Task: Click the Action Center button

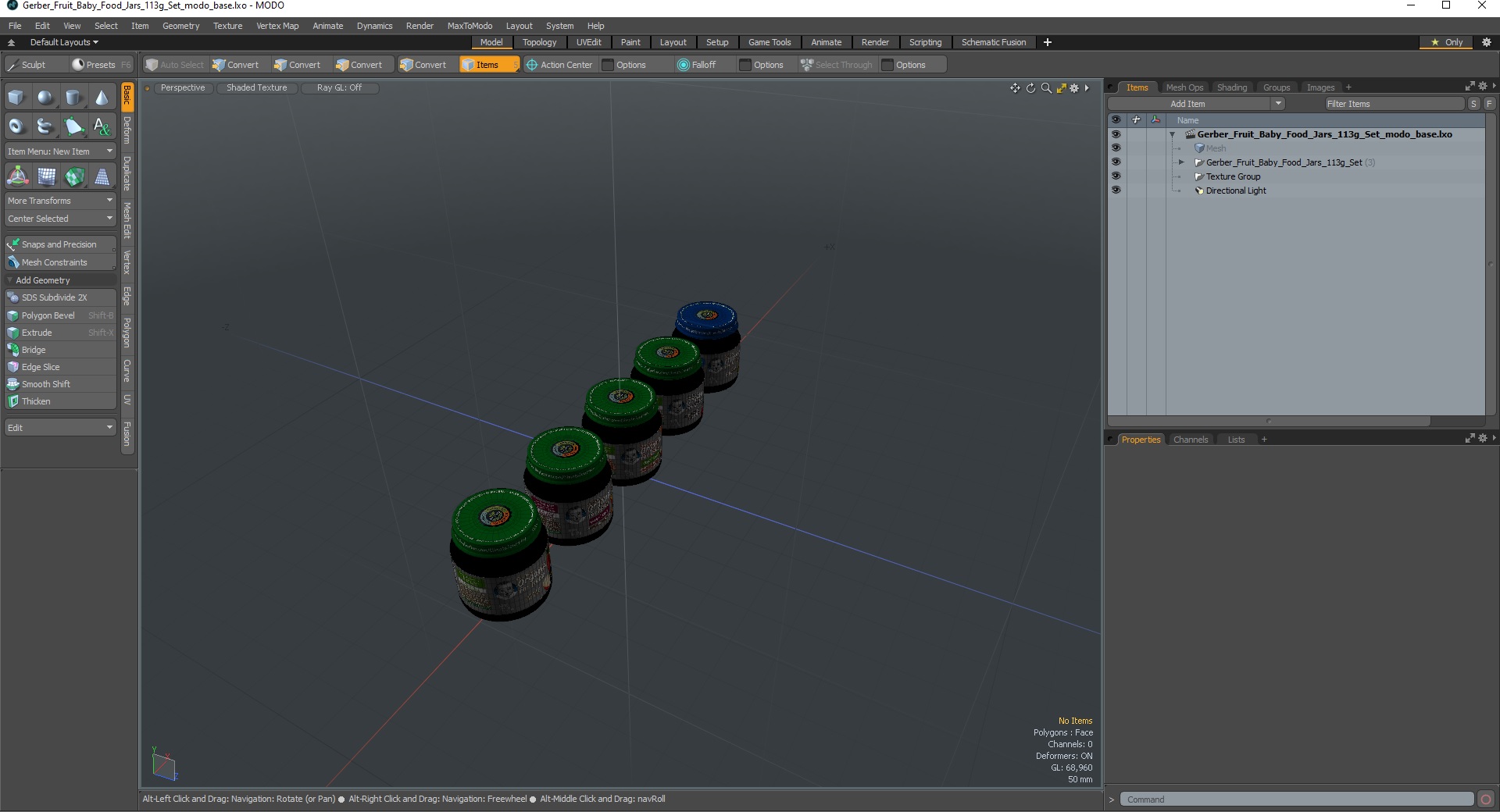Action: point(560,65)
